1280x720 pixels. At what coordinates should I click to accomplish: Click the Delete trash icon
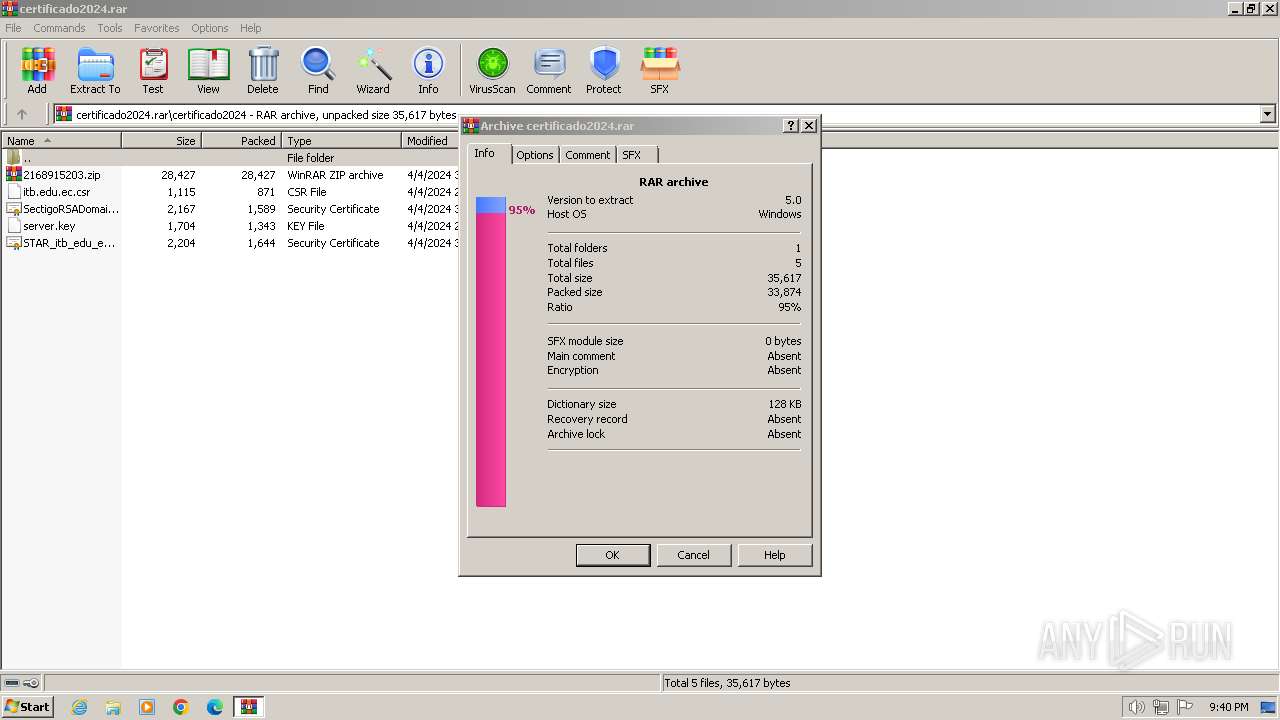point(263,70)
